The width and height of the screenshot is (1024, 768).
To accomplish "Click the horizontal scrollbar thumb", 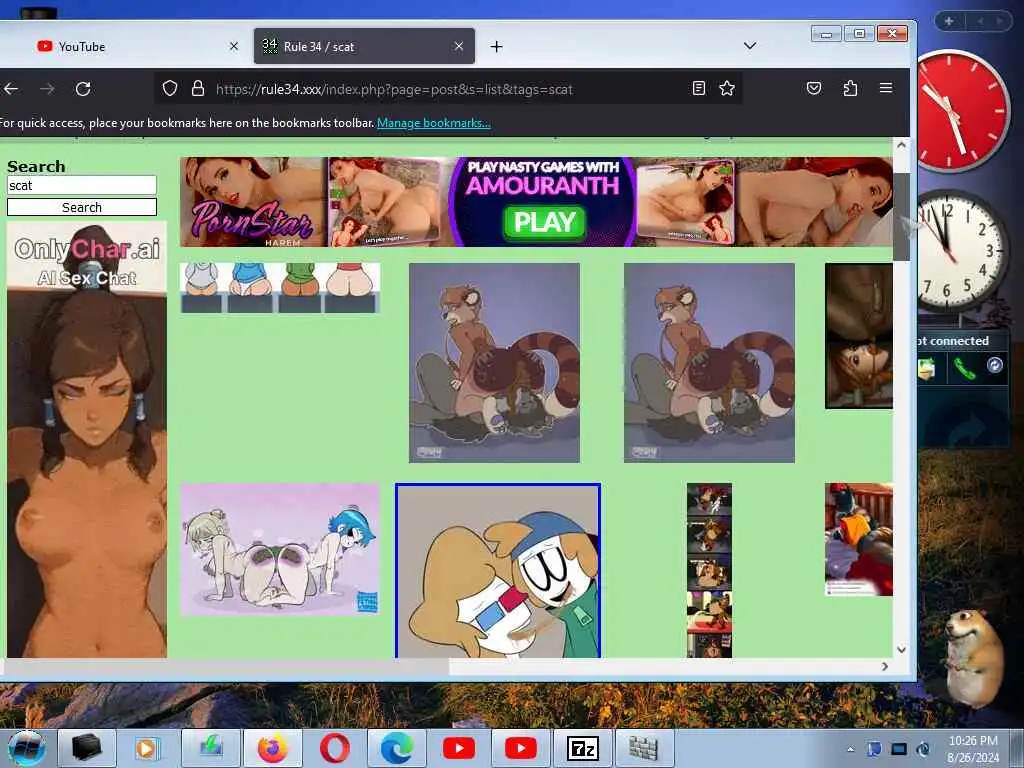I will [225, 666].
